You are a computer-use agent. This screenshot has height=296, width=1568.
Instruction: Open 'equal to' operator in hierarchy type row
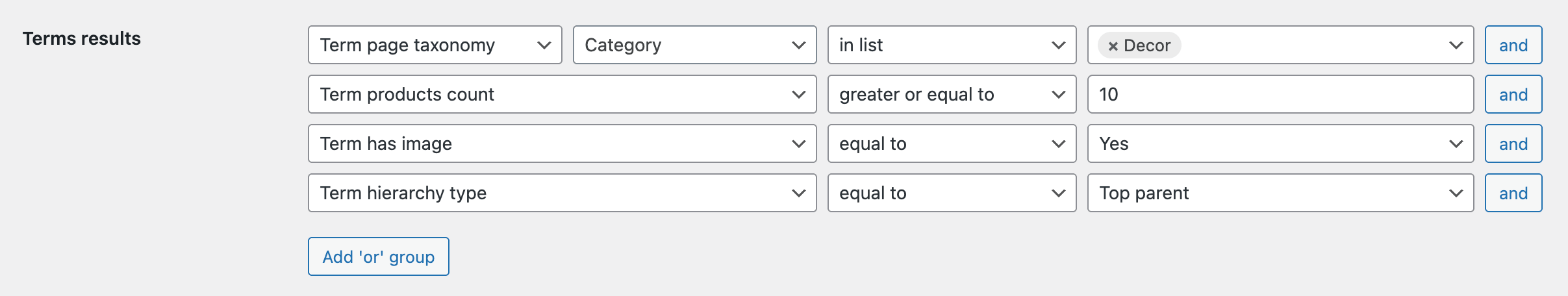pyautogui.click(x=951, y=193)
